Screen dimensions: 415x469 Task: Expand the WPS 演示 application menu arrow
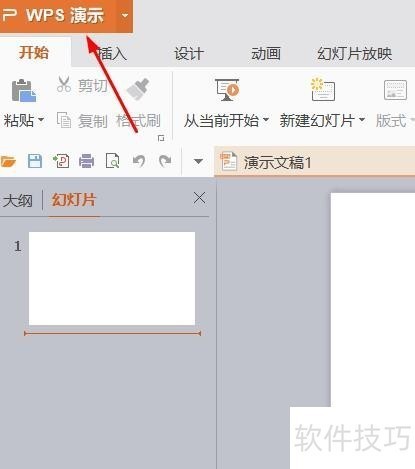(125, 15)
